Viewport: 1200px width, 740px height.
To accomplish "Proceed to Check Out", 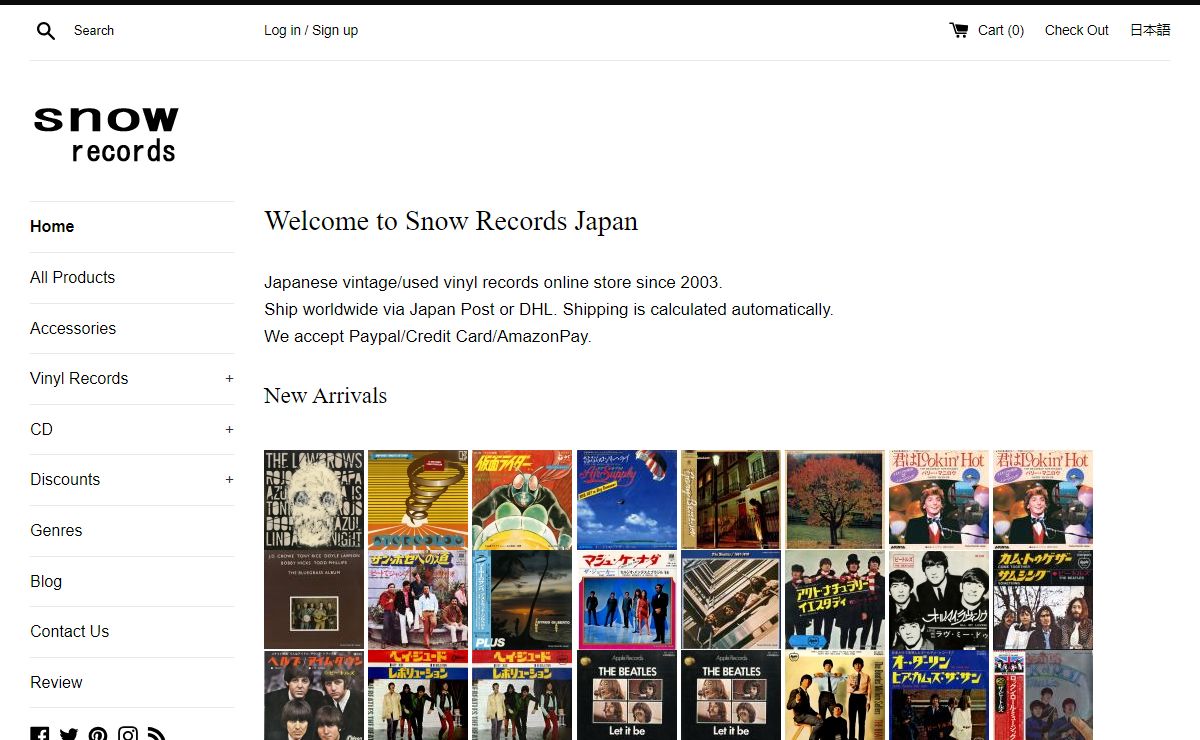I will [1076, 30].
